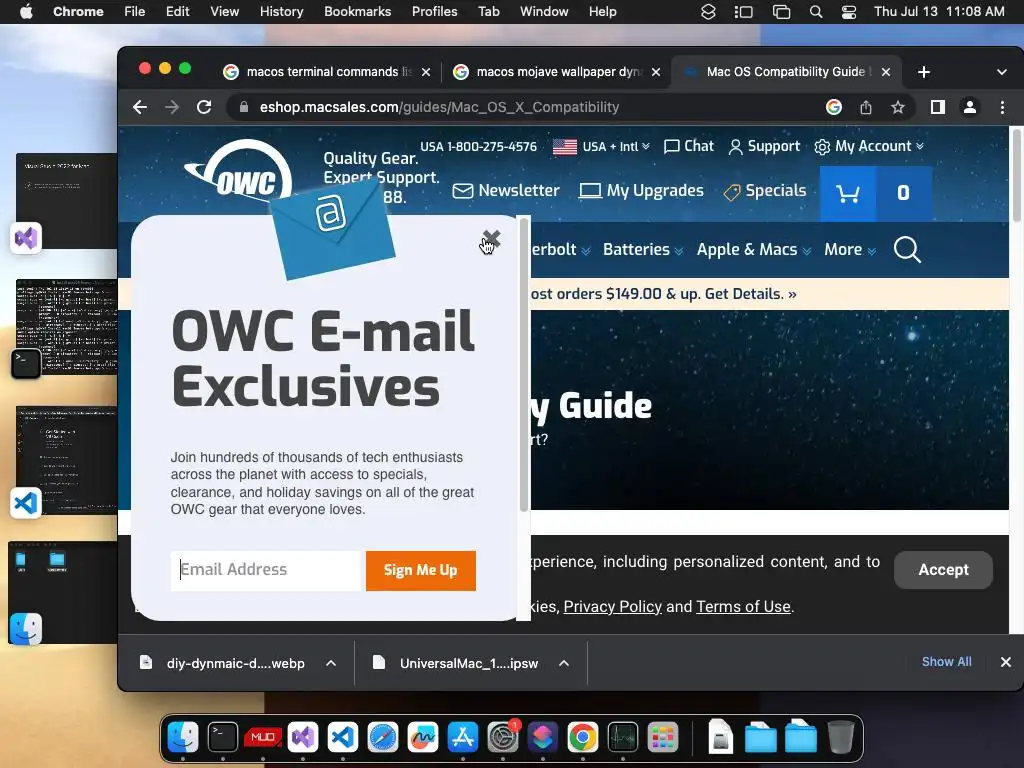Viewport: 1024px width, 768px height.
Task: Open the Terms of Use link
Action: pos(743,607)
